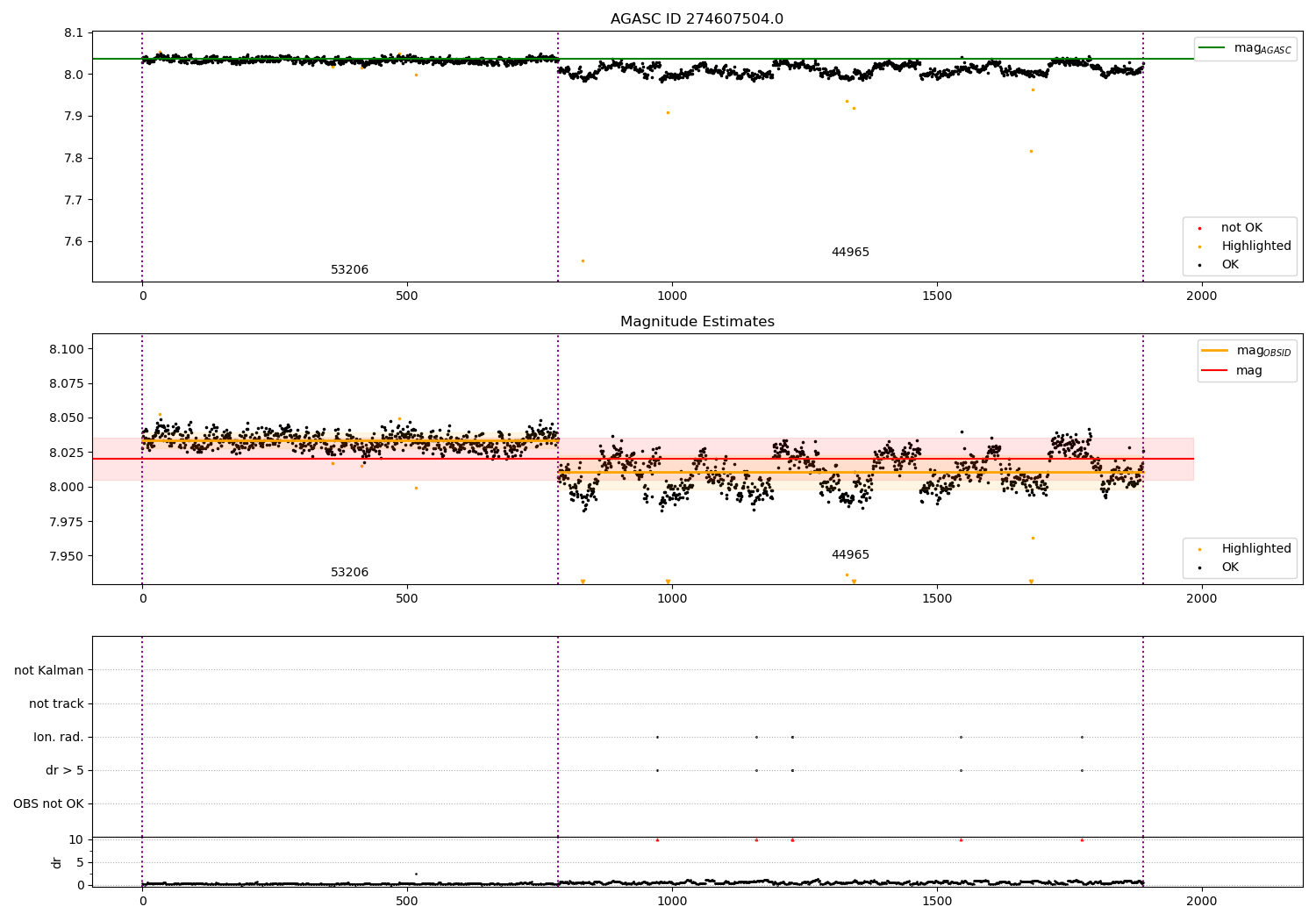This screenshot has height=921, width=1316.
Task: Click the "not Kalman" row label
Action: (49, 670)
